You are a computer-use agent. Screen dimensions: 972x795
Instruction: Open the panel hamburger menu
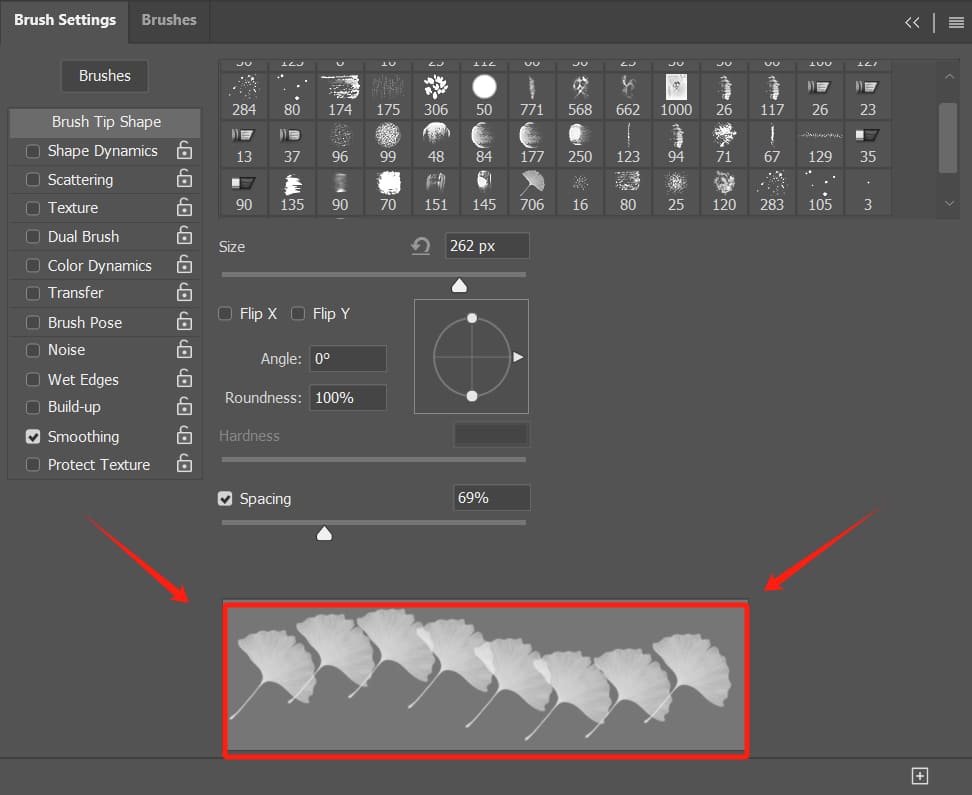(x=956, y=22)
